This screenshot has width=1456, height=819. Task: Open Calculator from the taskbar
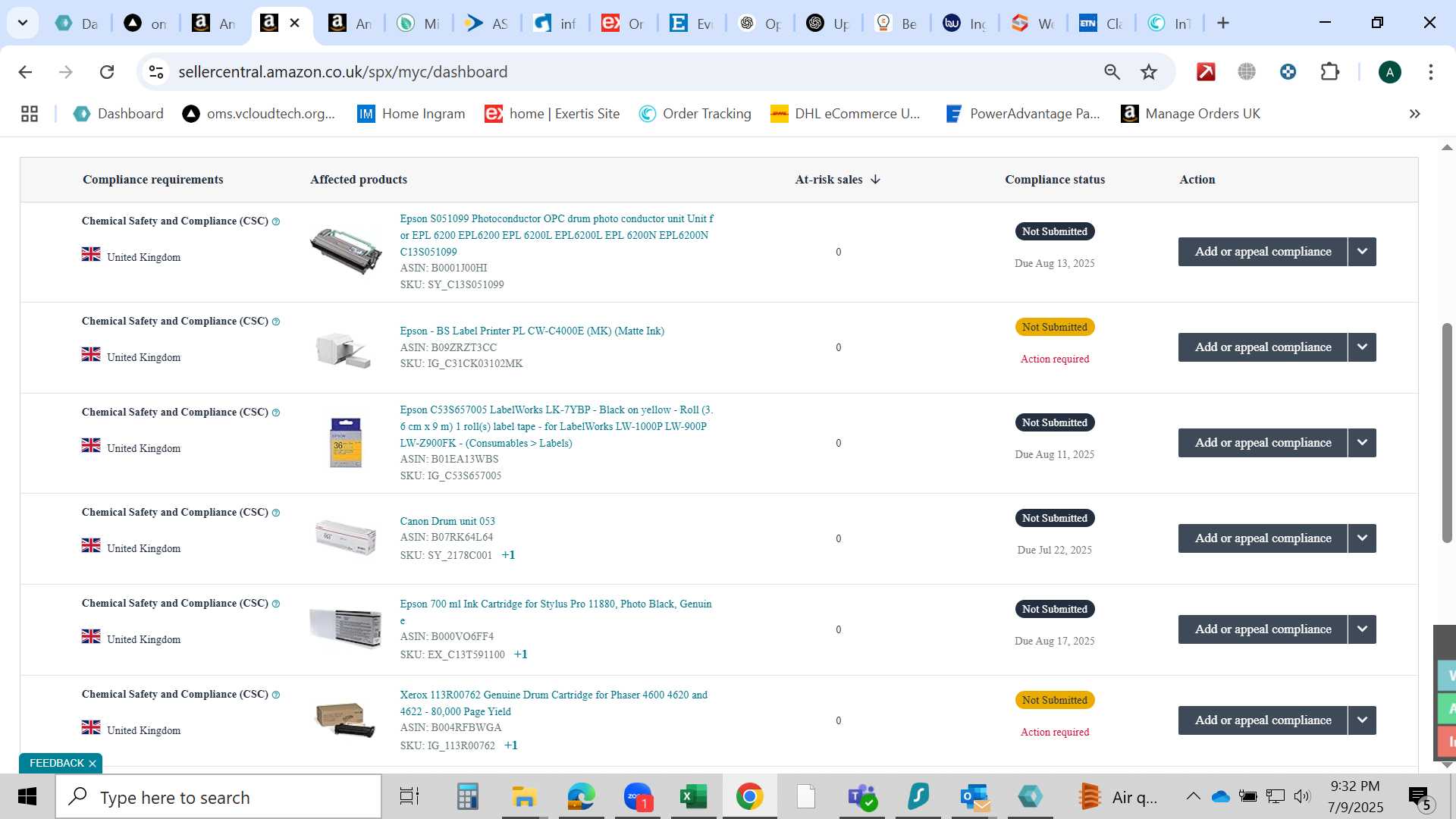point(467,796)
